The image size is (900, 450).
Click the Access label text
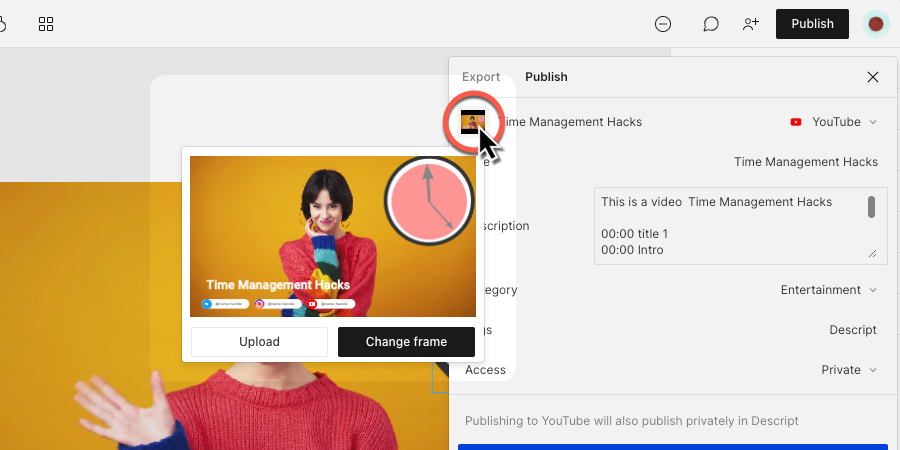tap(486, 370)
